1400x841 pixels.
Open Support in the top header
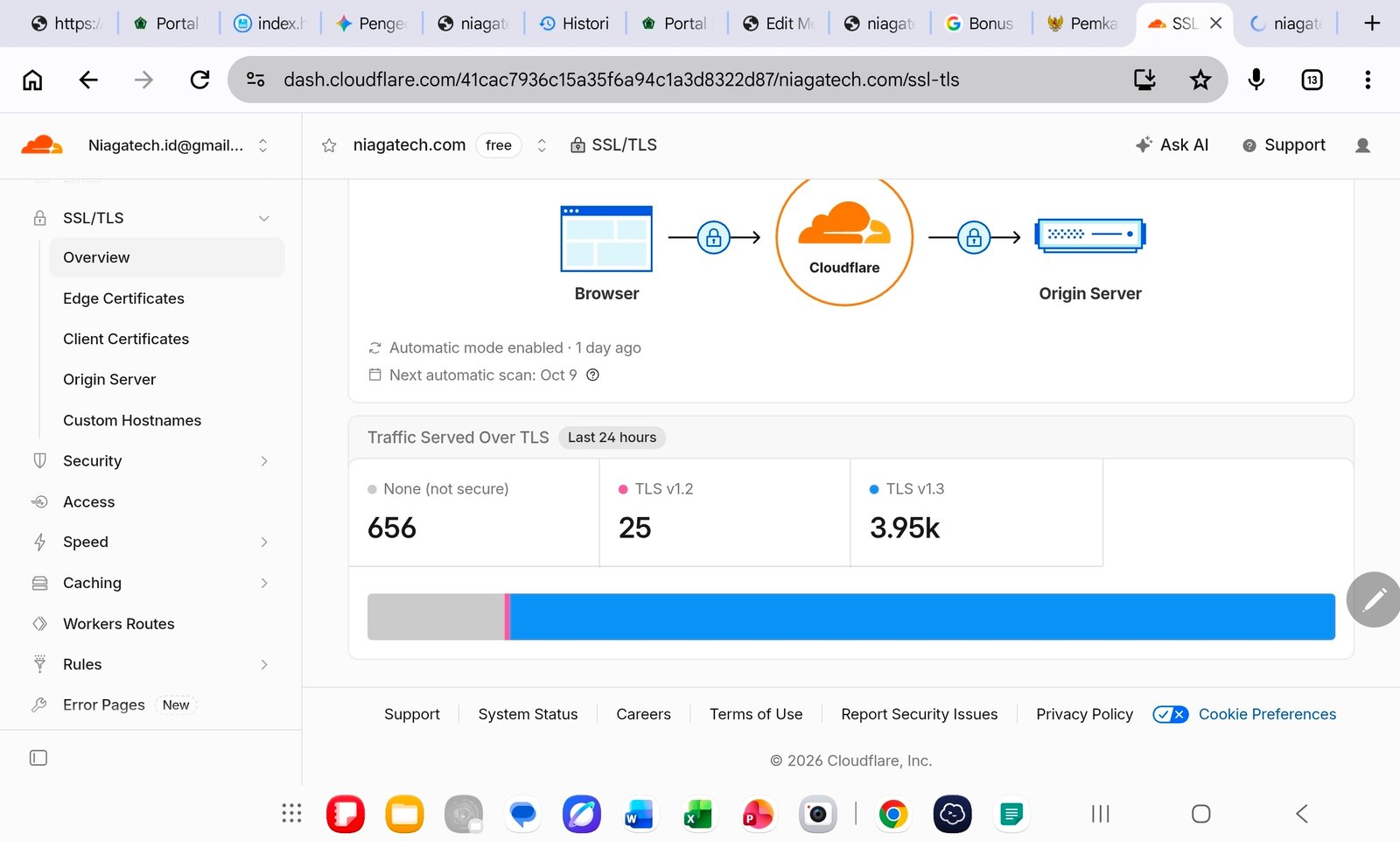[x=1284, y=145]
